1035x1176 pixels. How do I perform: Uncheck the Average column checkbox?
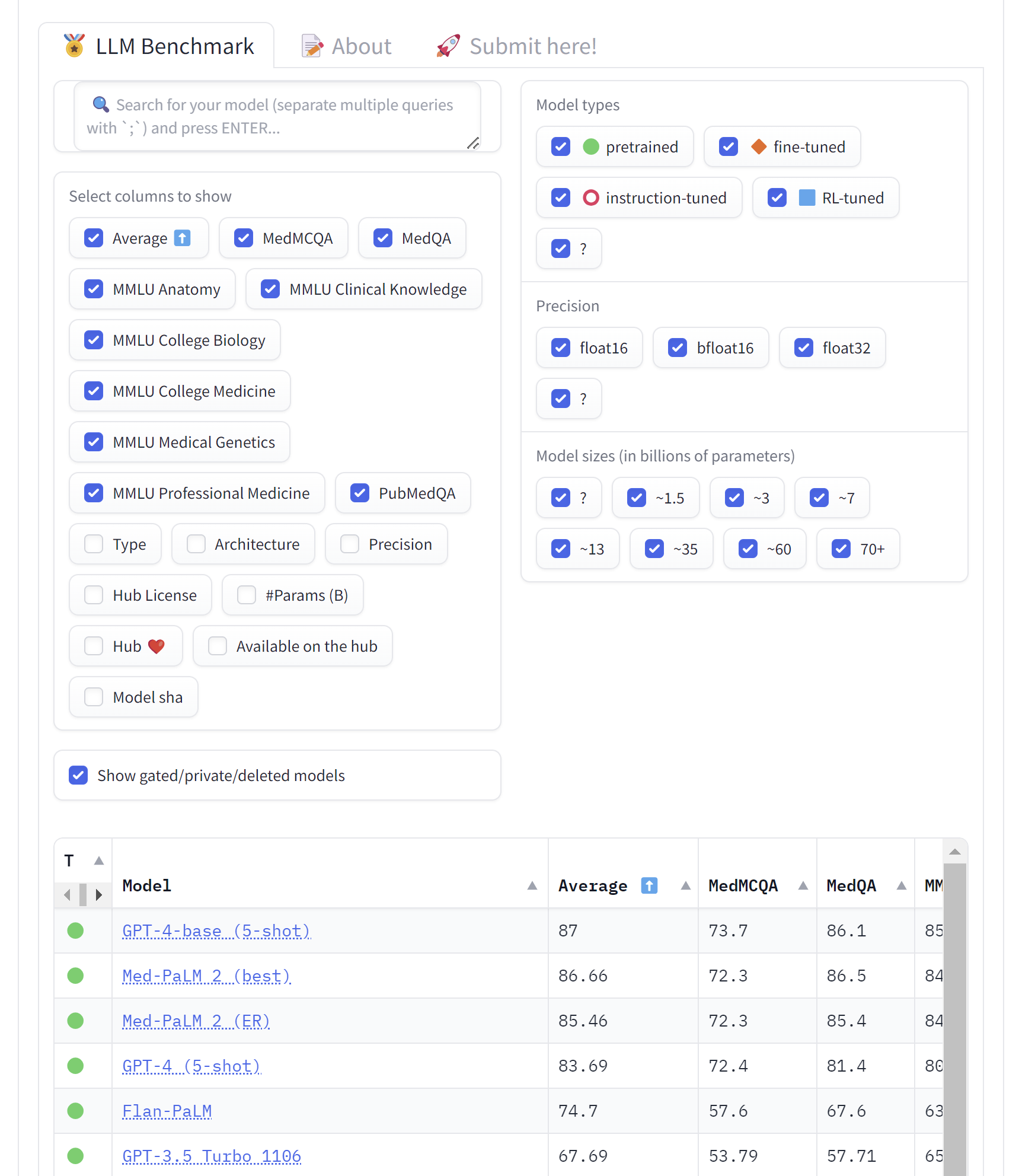point(94,238)
